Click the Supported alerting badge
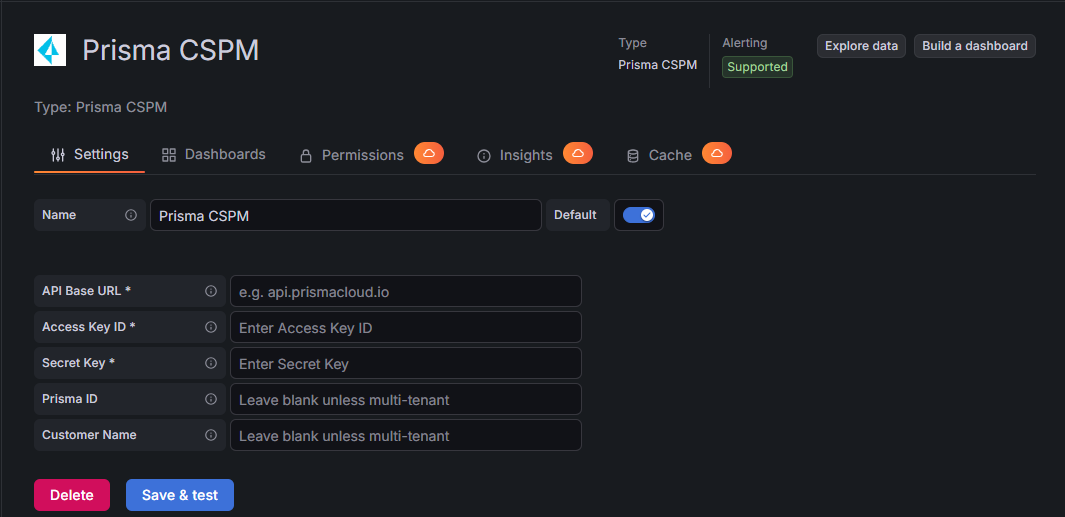The height and width of the screenshot is (517, 1065). tap(757, 67)
